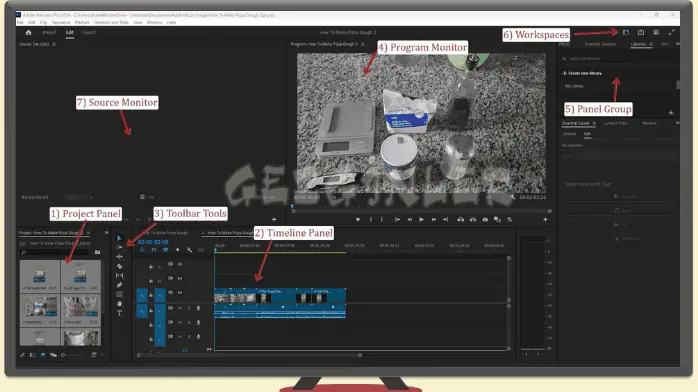Click Mark In in Program Monitor

coord(371,219)
